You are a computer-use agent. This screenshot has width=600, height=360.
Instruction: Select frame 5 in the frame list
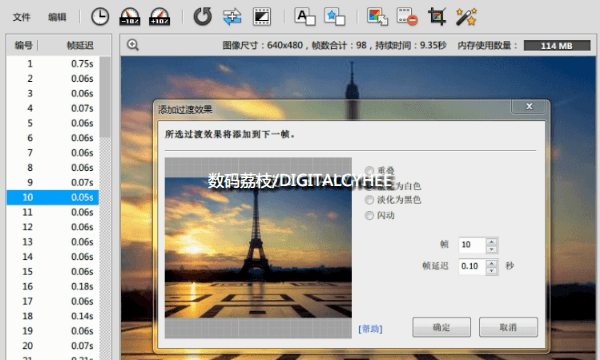pyautogui.click(x=53, y=123)
